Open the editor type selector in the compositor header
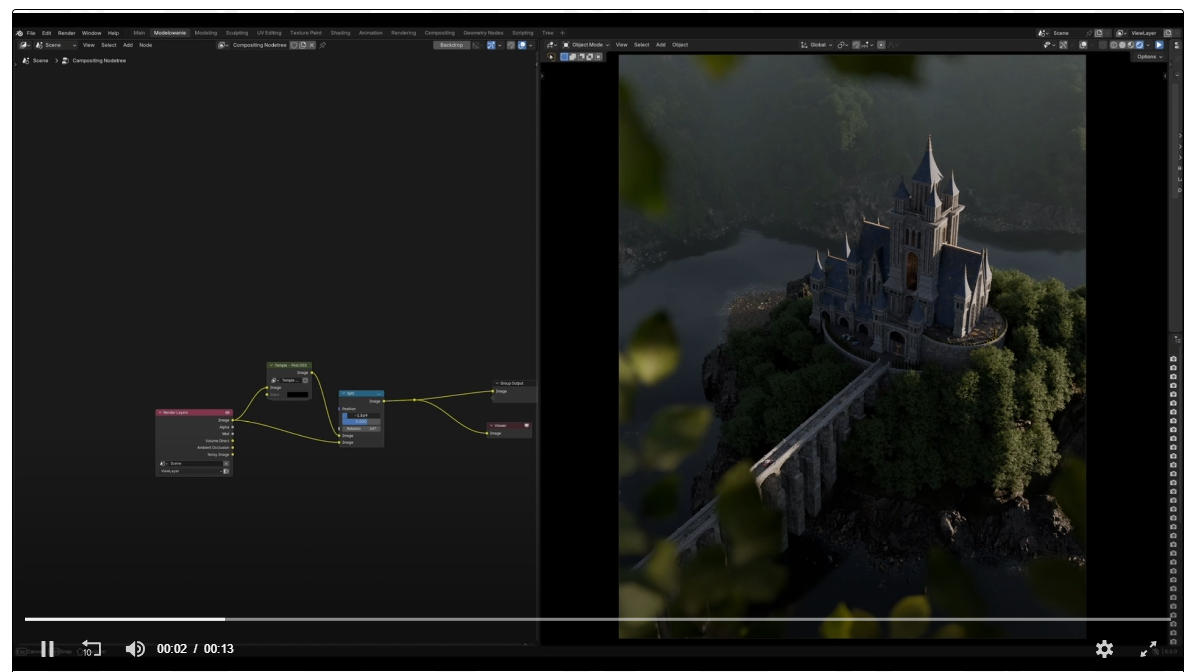1195x672 pixels. pyautogui.click(x=22, y=45)
